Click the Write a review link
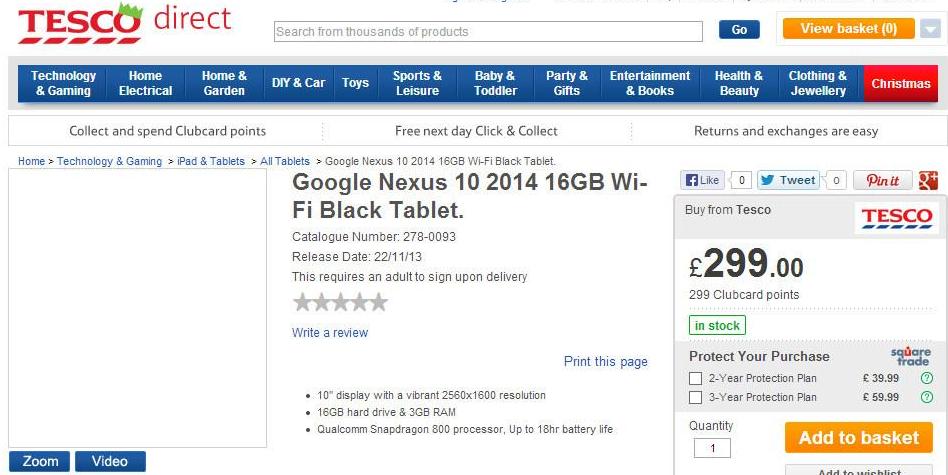 pyautogui.click(x=330, y=332)
